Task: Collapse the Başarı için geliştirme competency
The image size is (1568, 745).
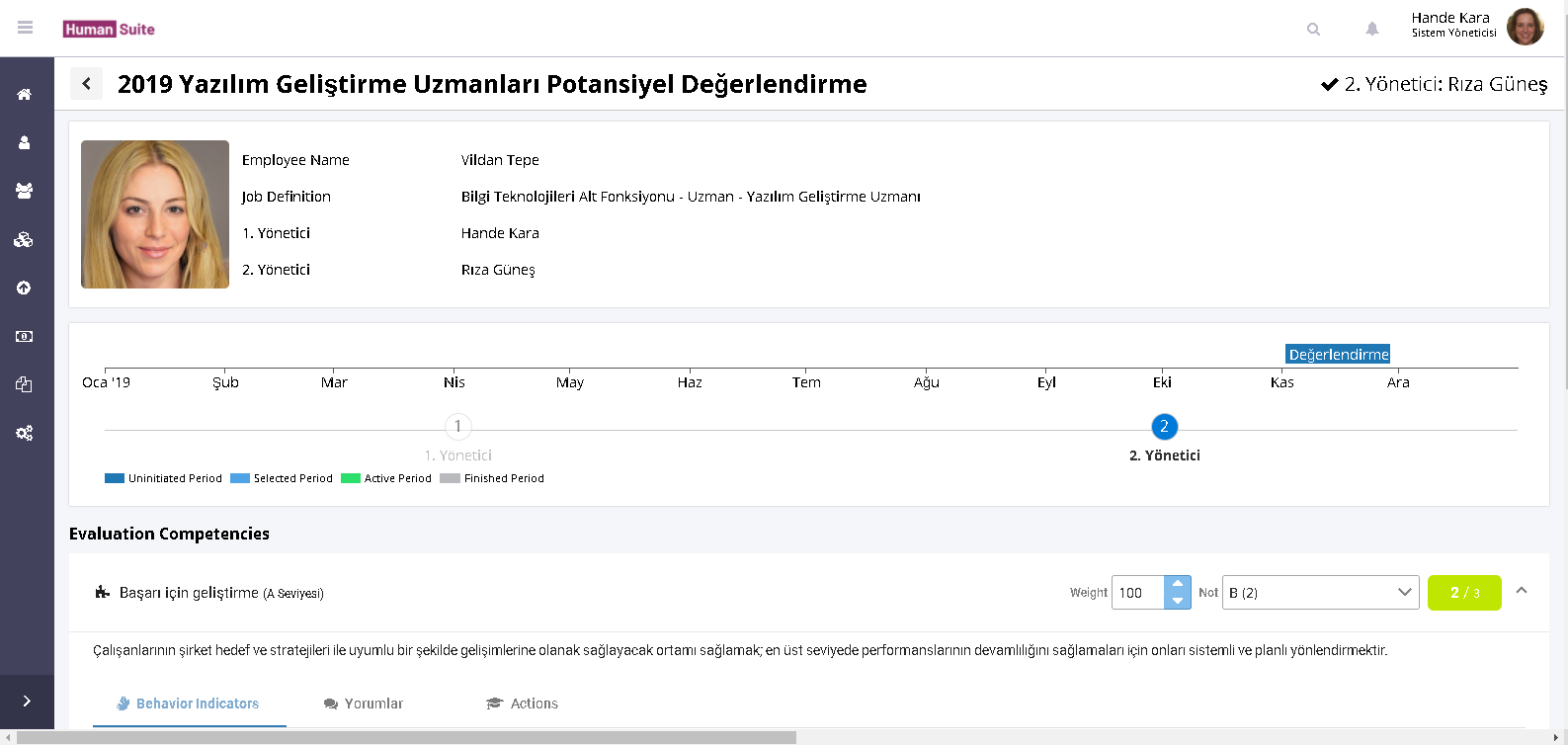Action: [1522, 591]
